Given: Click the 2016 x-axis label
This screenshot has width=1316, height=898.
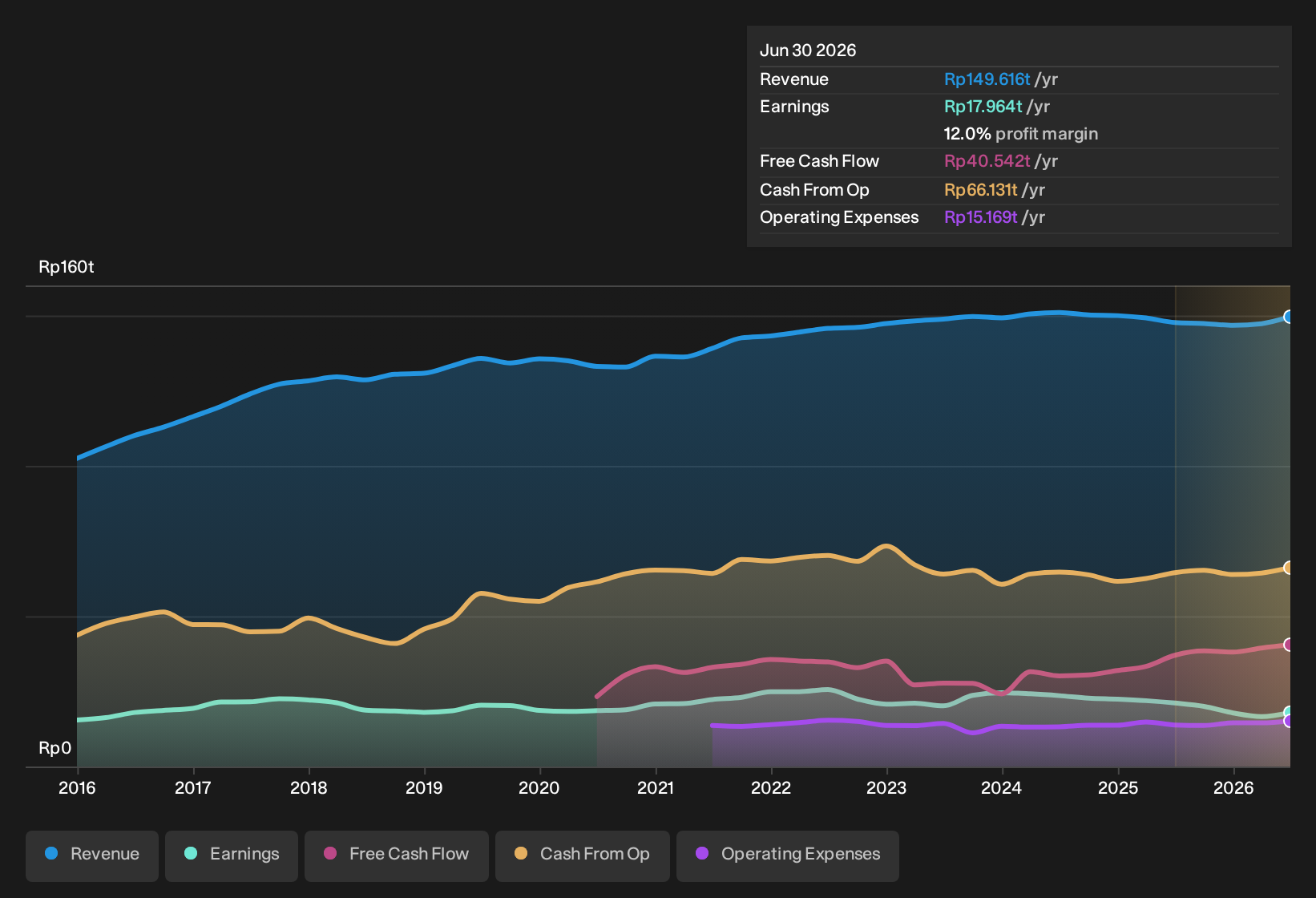Looking at the screenshot, I should click(77, 788).
